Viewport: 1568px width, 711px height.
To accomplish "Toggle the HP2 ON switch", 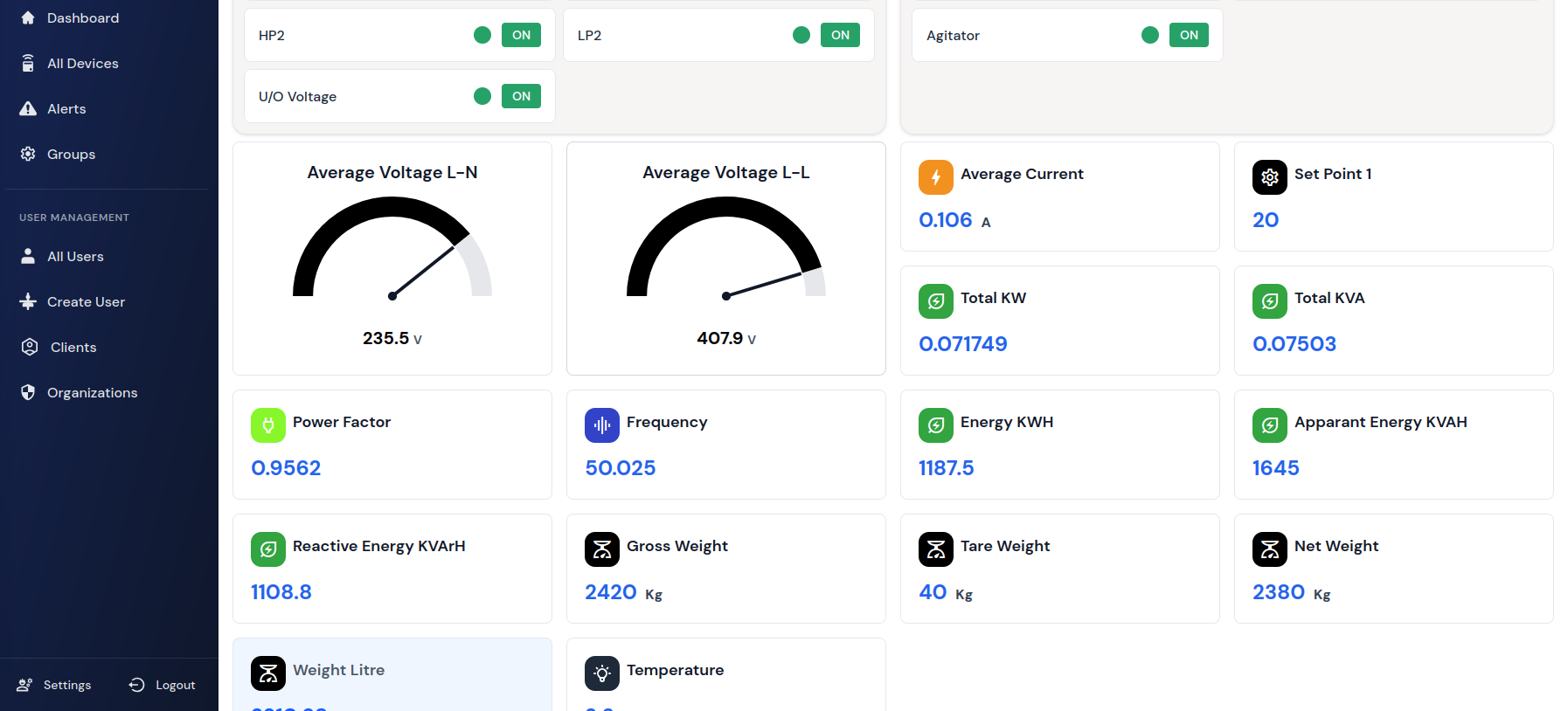I will click(521, 35).
